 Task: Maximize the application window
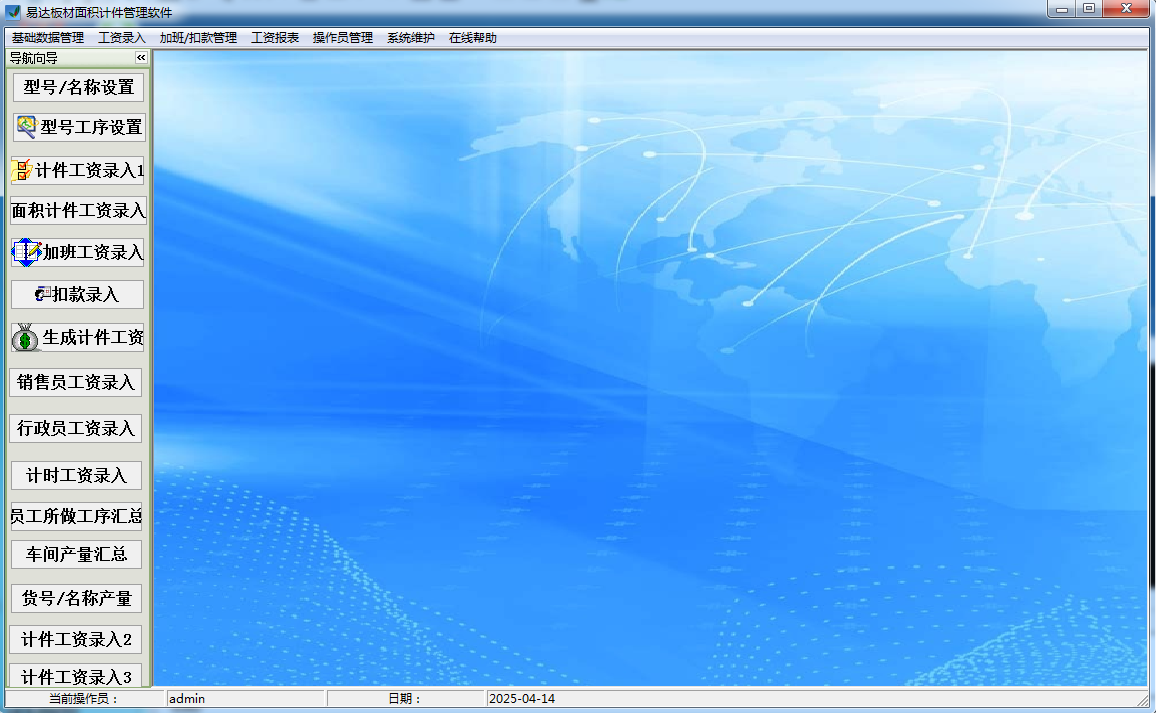[1089, 9]
